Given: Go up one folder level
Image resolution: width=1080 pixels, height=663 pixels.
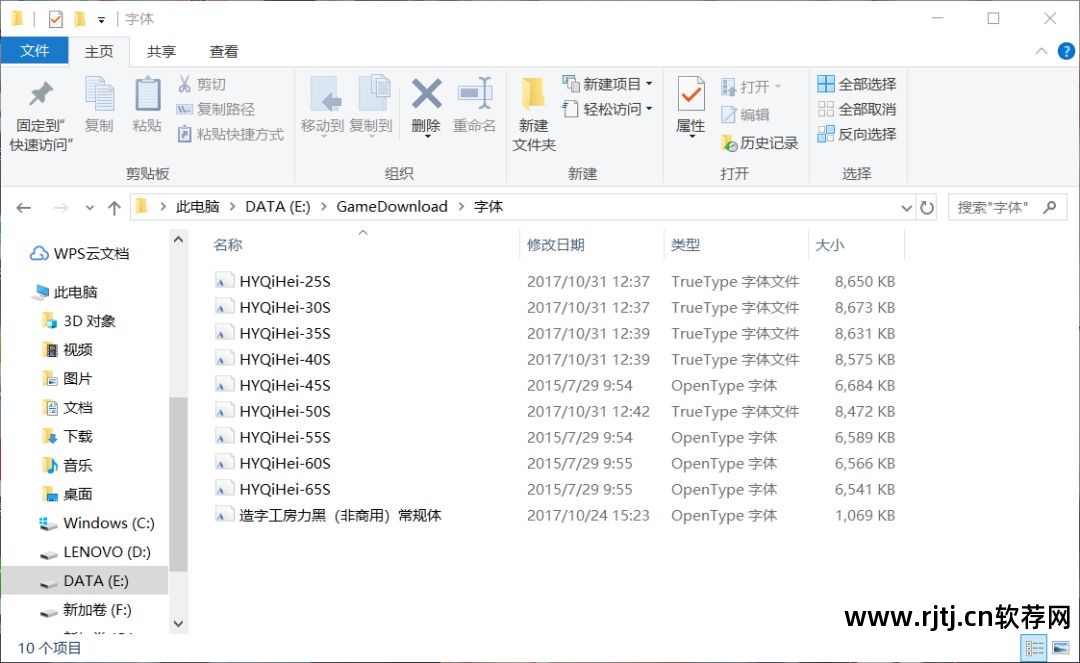Looking at the screenshot, I should tap(114, 207).
